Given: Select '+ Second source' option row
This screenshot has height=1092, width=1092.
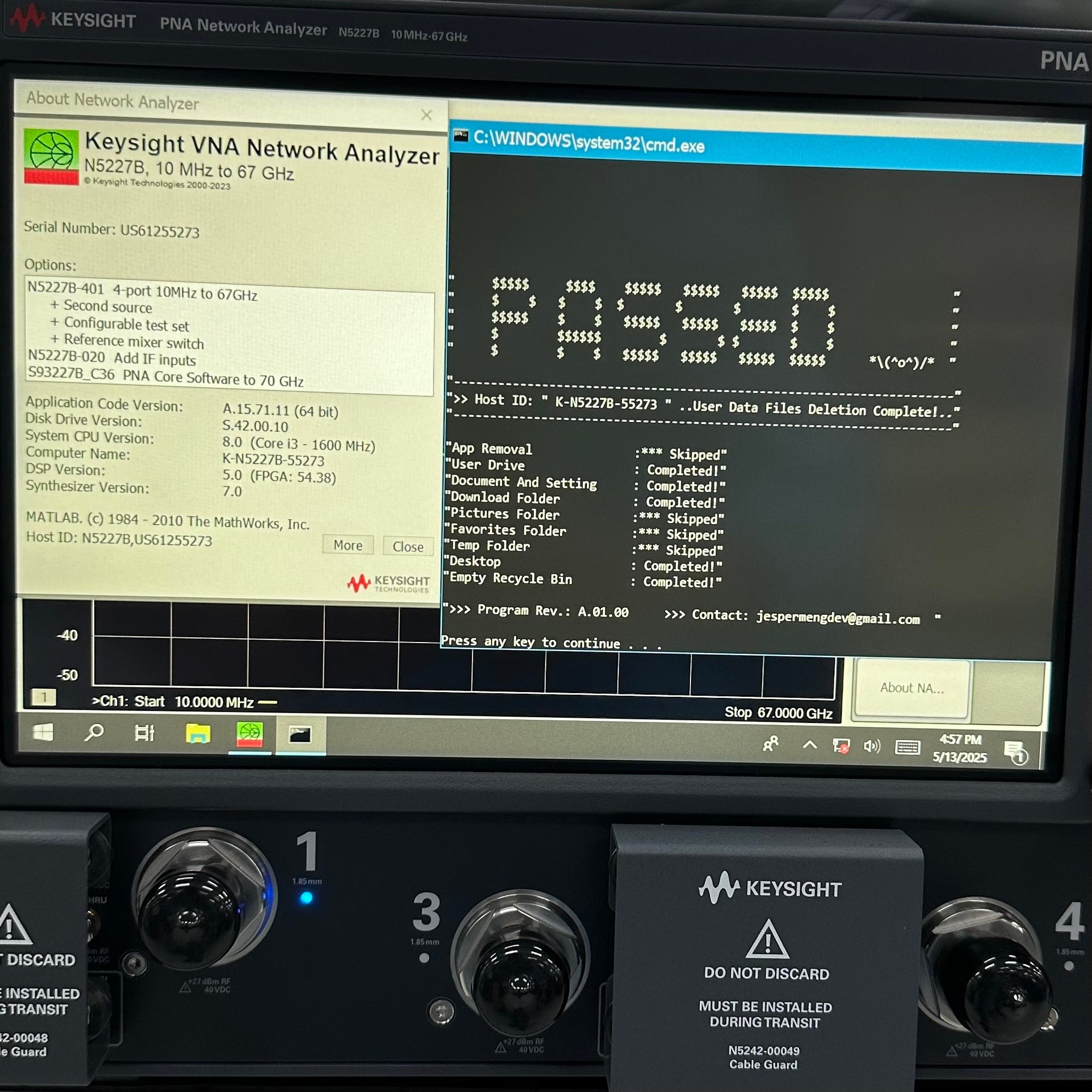Looking at the screenshot, I should [x=101, y=307].
